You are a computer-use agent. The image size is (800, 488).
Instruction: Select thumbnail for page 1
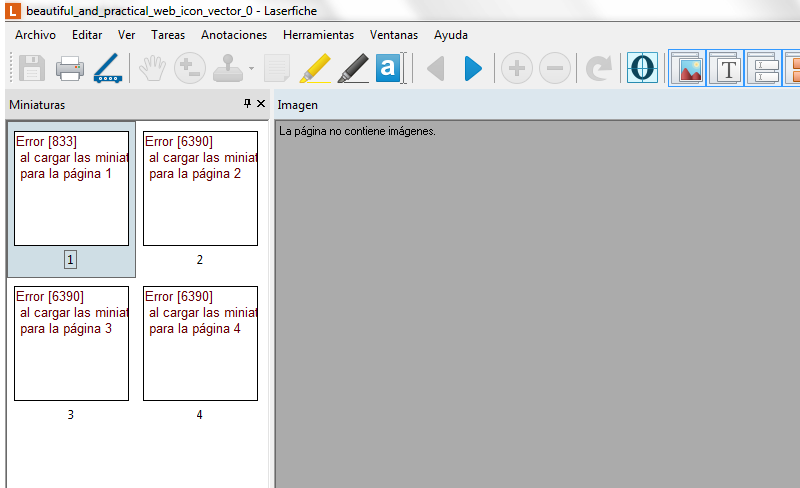pyautogui.click(x=71, y=188)
